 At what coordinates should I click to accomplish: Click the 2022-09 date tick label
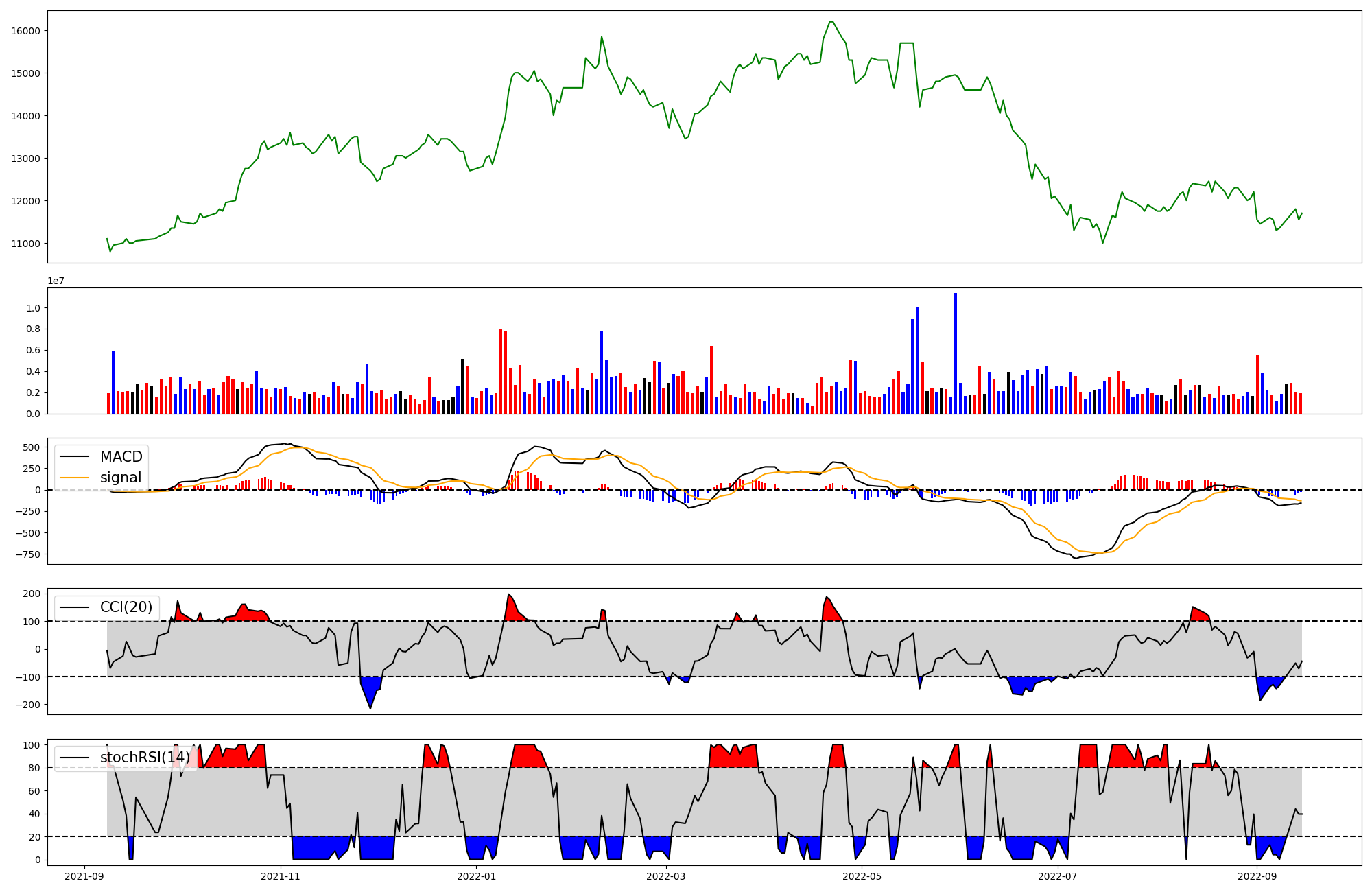tap(1257, 876)
